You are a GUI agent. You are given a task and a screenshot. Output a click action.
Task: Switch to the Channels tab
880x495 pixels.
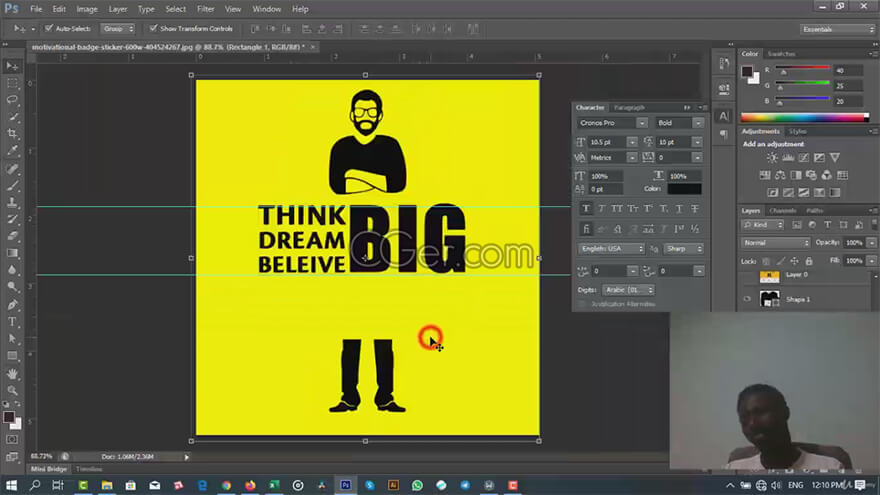click(x=783, y=210)
